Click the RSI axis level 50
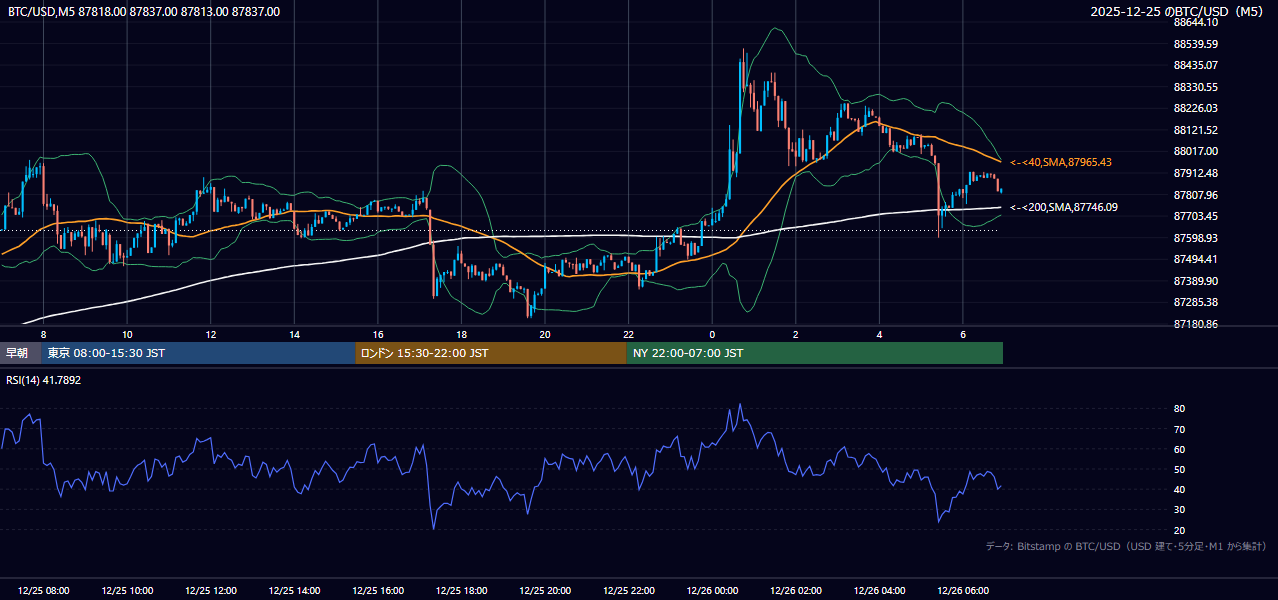Viewport: 1278px width, 600px height. (1180, 469)
